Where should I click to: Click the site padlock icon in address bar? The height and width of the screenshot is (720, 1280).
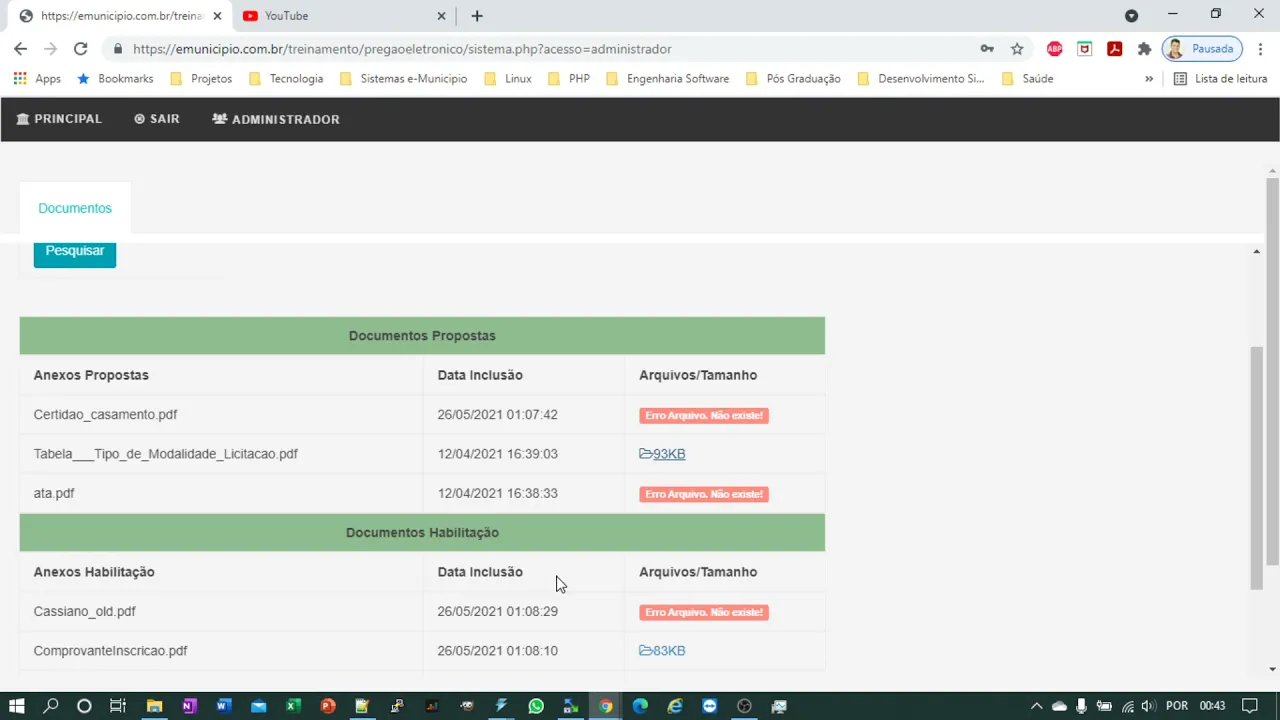[118, 49]
